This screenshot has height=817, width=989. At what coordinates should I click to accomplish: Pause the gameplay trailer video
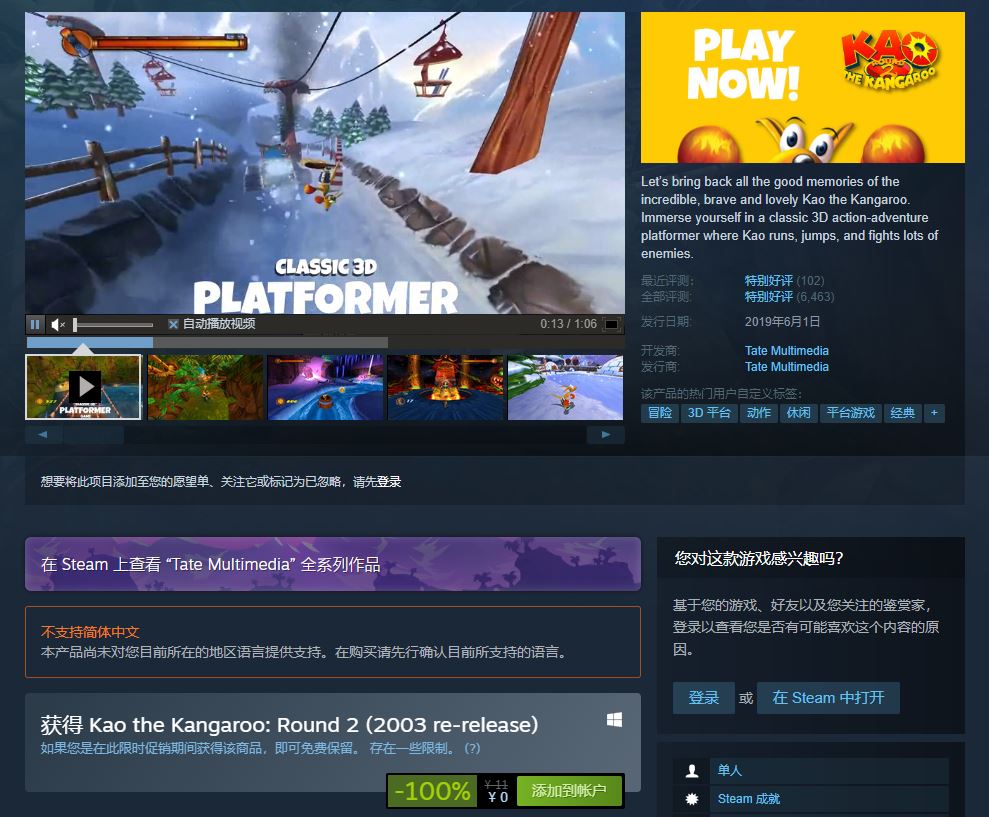pyautogui.click(x=34, y=324)
